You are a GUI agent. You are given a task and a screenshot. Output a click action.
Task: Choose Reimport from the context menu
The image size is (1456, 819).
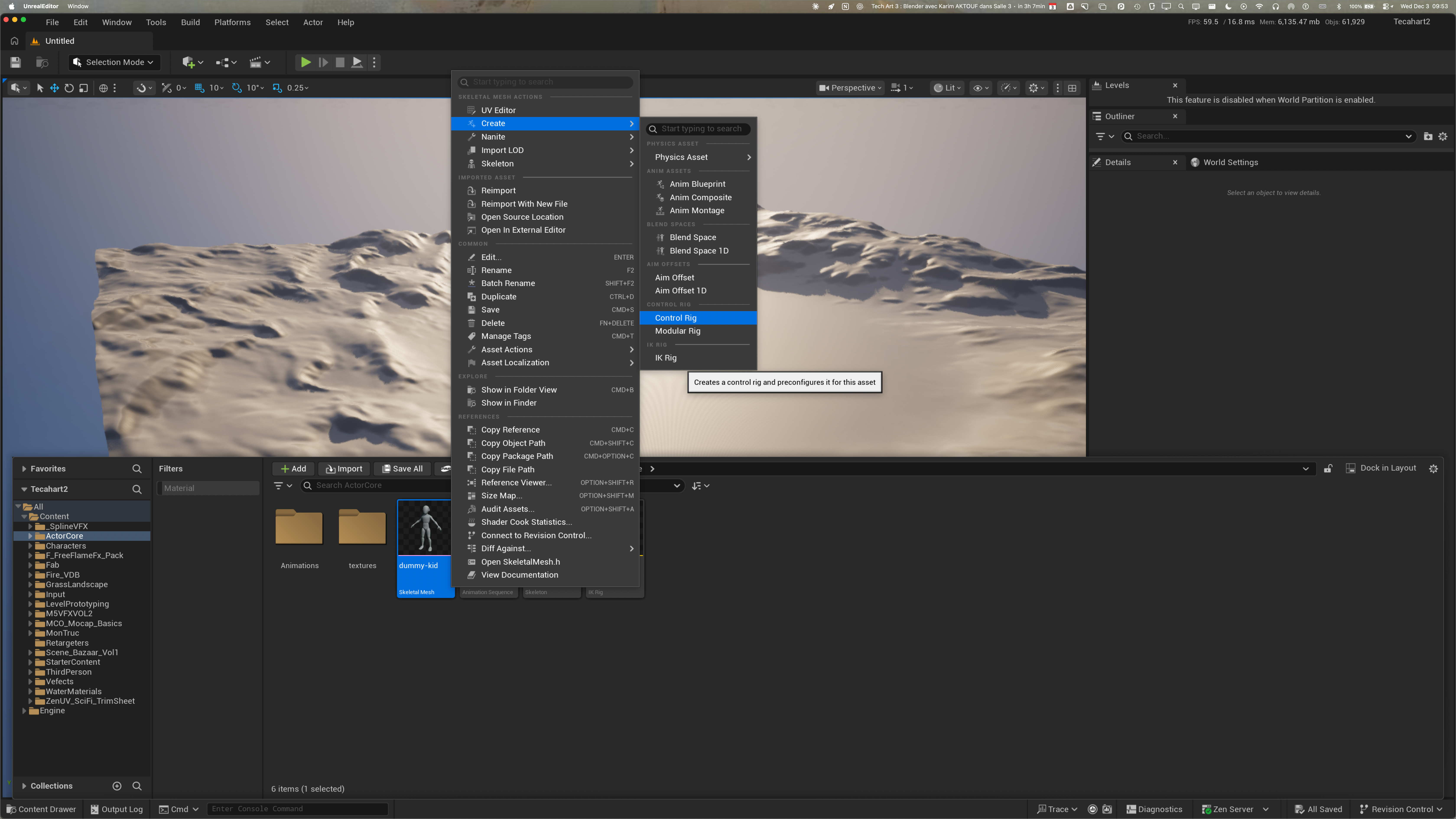pos(545,190)
